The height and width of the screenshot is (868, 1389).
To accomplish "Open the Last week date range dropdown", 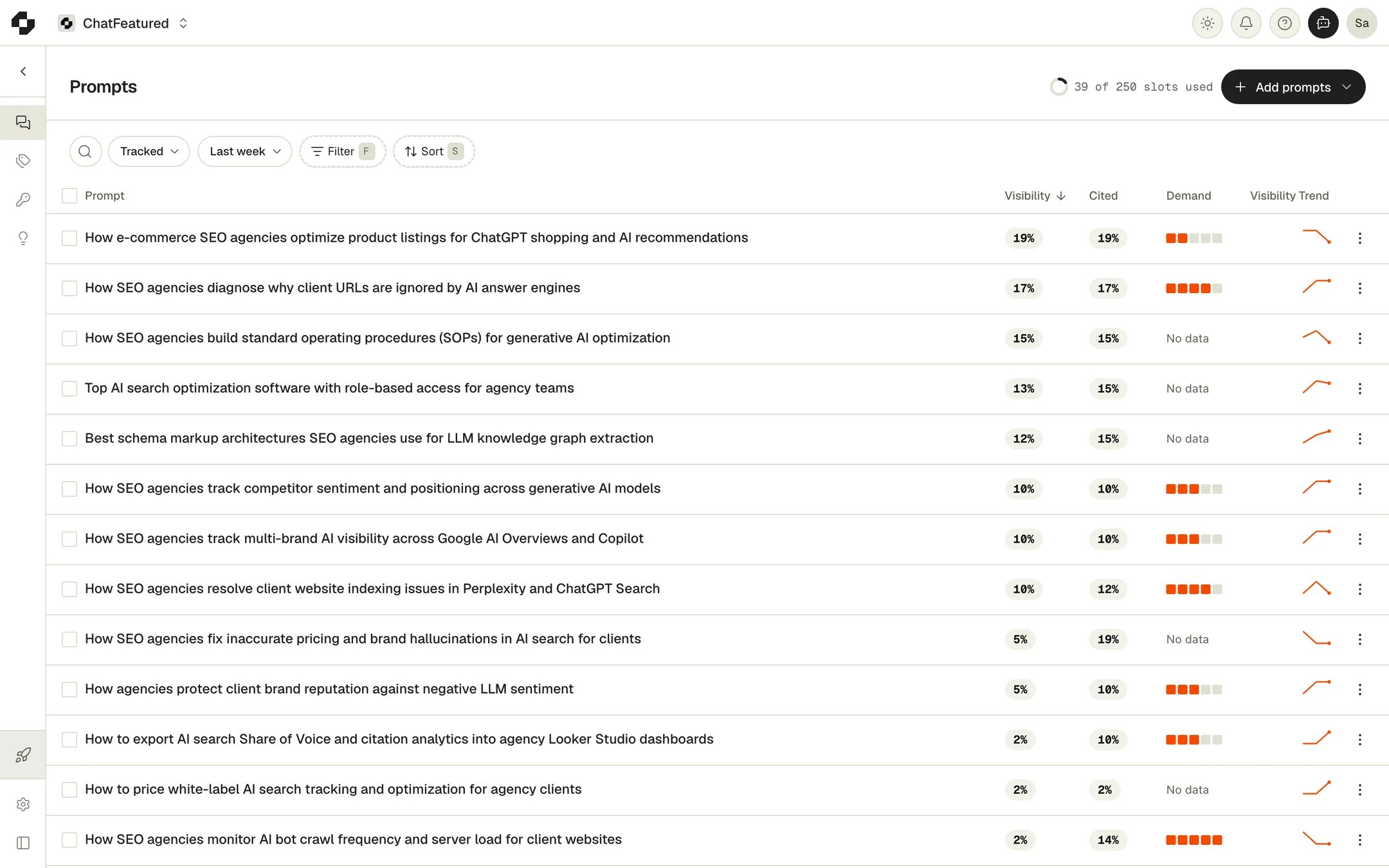I will click(x=245, y=151).
